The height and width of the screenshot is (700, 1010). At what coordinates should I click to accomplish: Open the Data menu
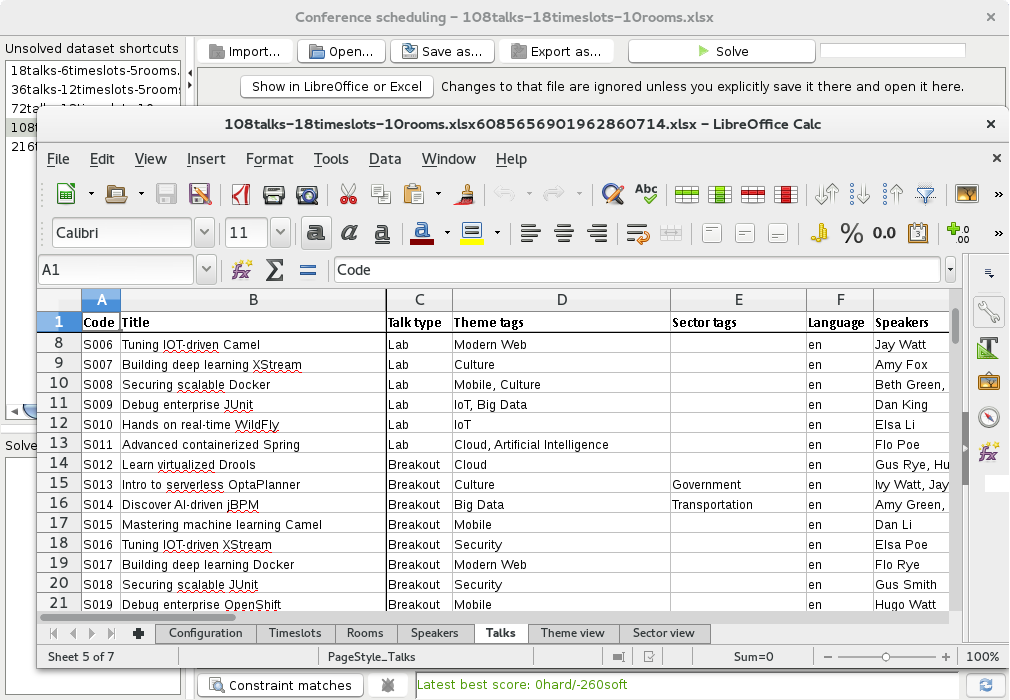click(x=383, y=159)
